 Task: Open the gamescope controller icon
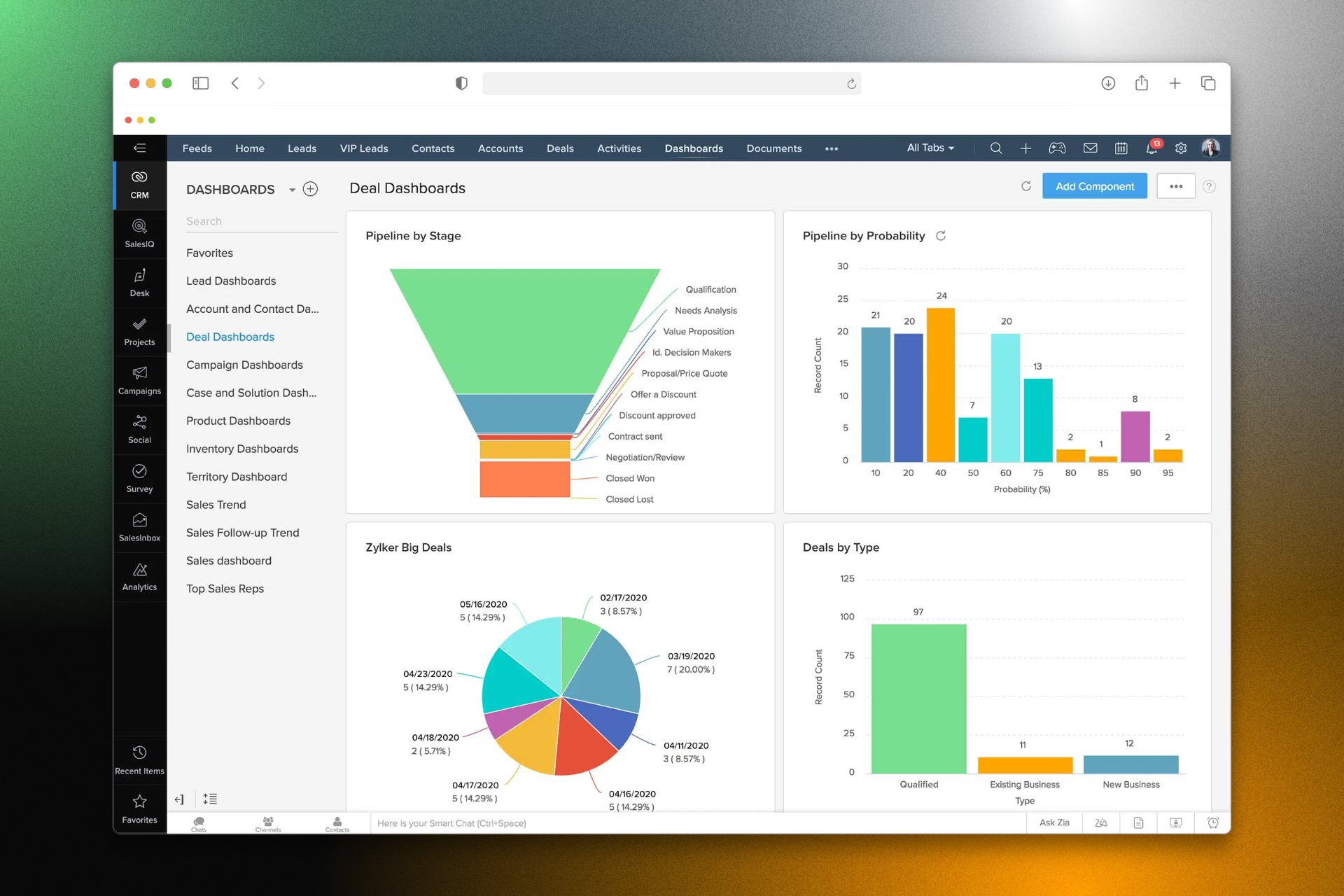(x=1057, y=148)
